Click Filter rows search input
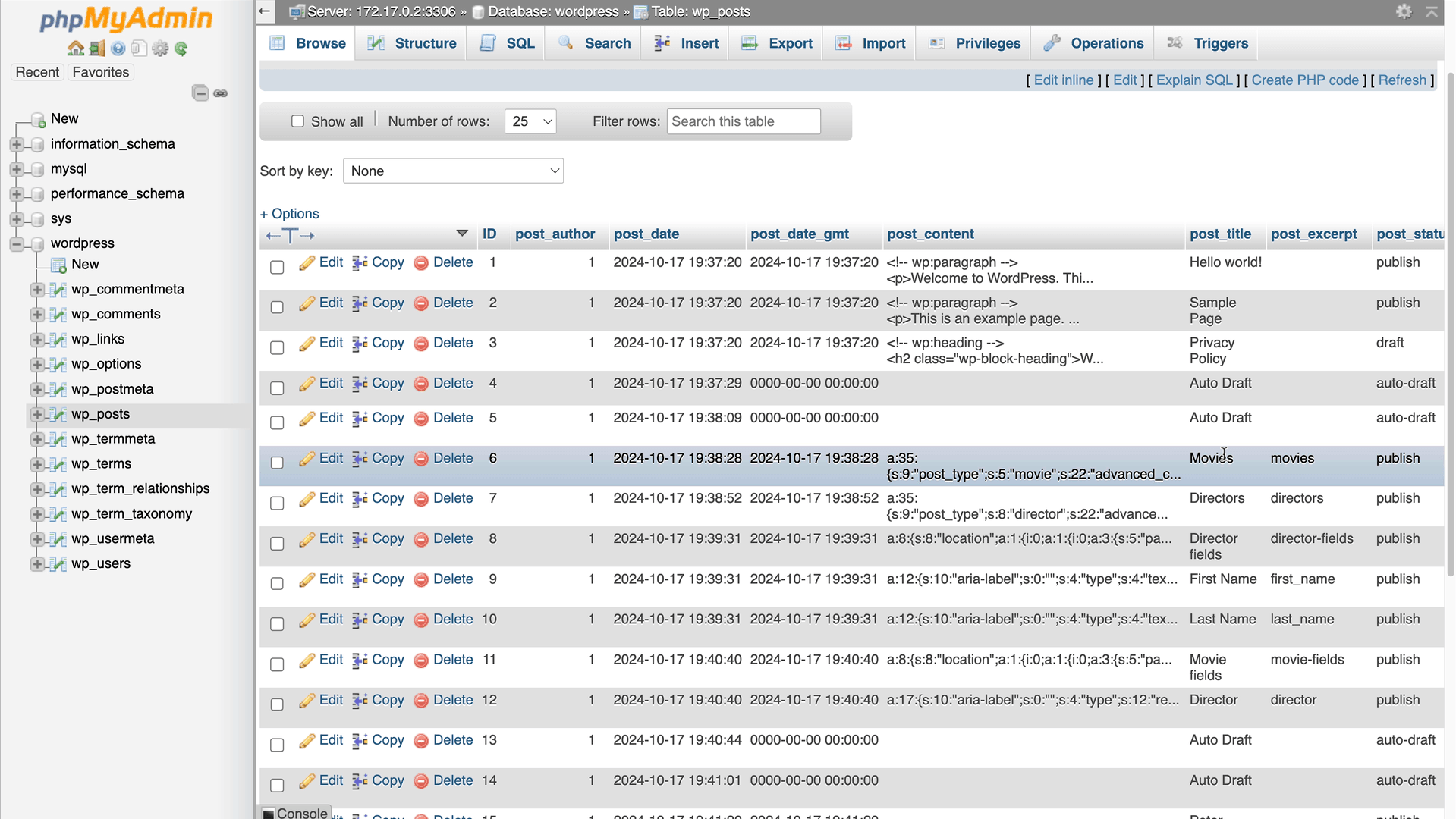1456x819 pixels. (x=744, y=121)
